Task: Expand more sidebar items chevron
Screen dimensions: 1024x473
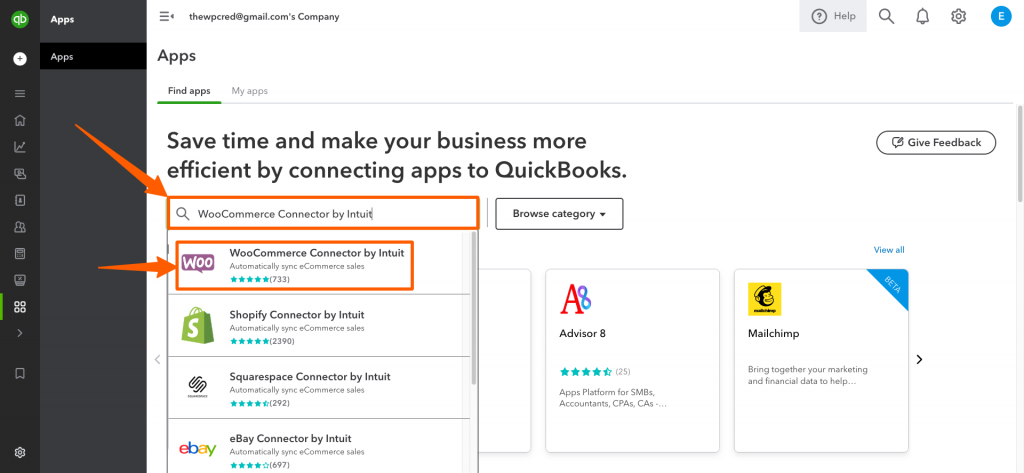Action: 20,333
